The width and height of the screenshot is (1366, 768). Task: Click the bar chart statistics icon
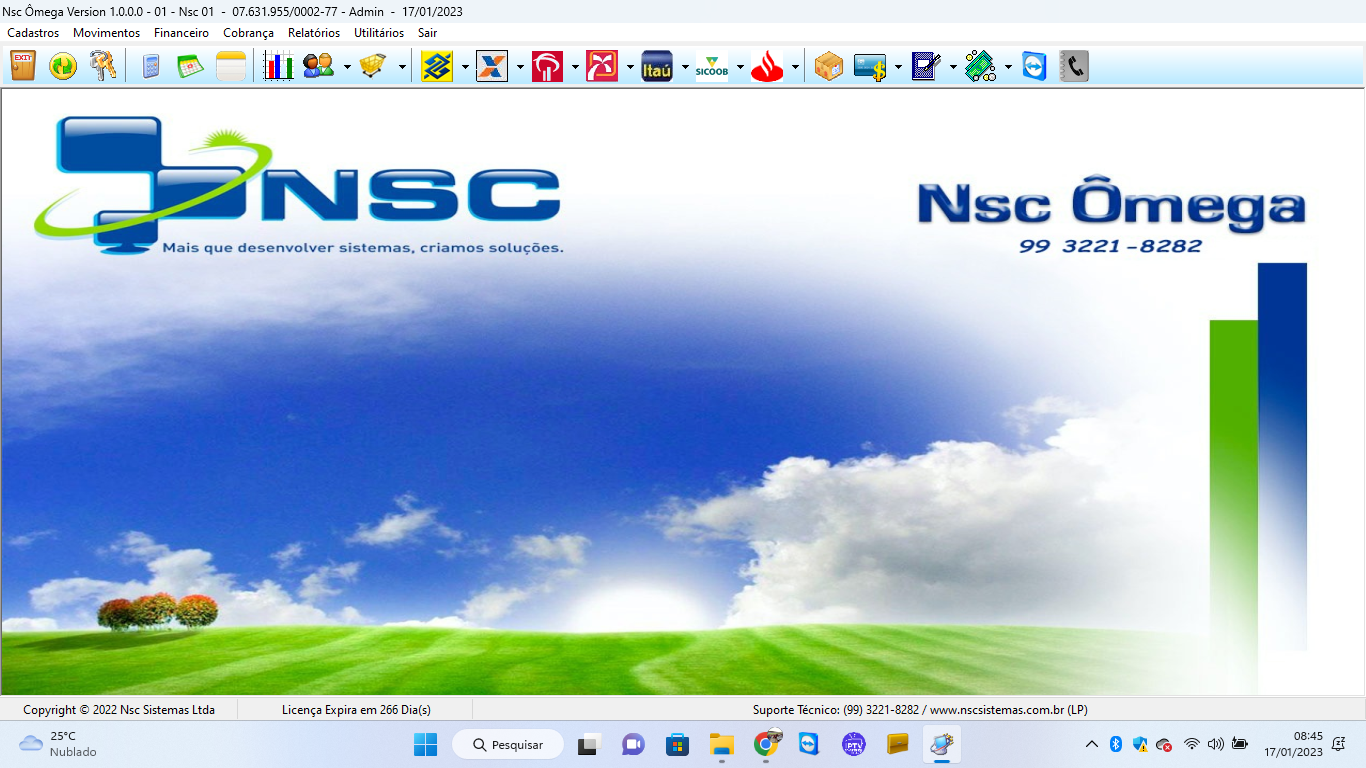[279, 66]
